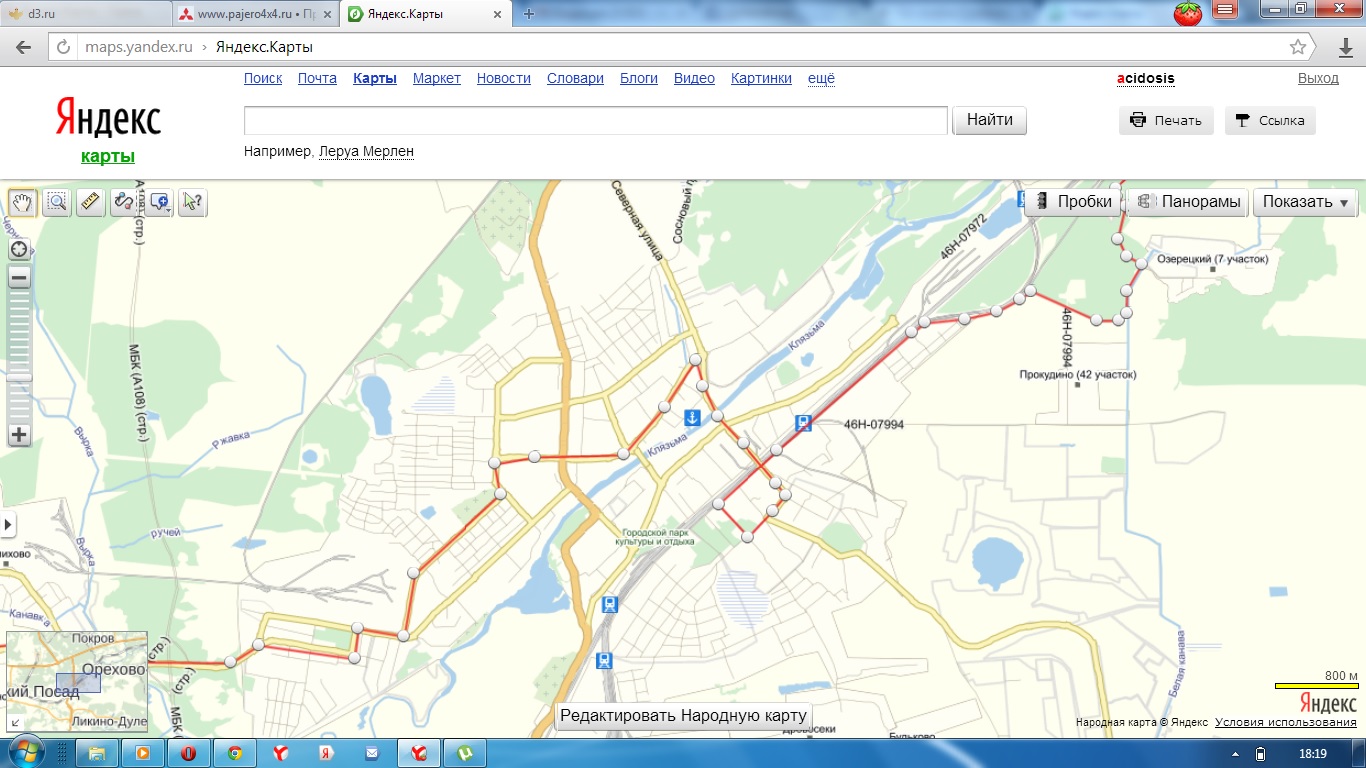Open the Карты service link

375,78
